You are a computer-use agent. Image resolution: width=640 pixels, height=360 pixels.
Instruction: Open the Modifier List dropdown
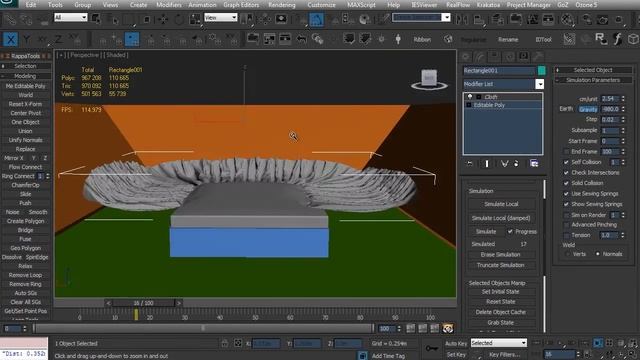pyautogui.click(x=540, y=84)
